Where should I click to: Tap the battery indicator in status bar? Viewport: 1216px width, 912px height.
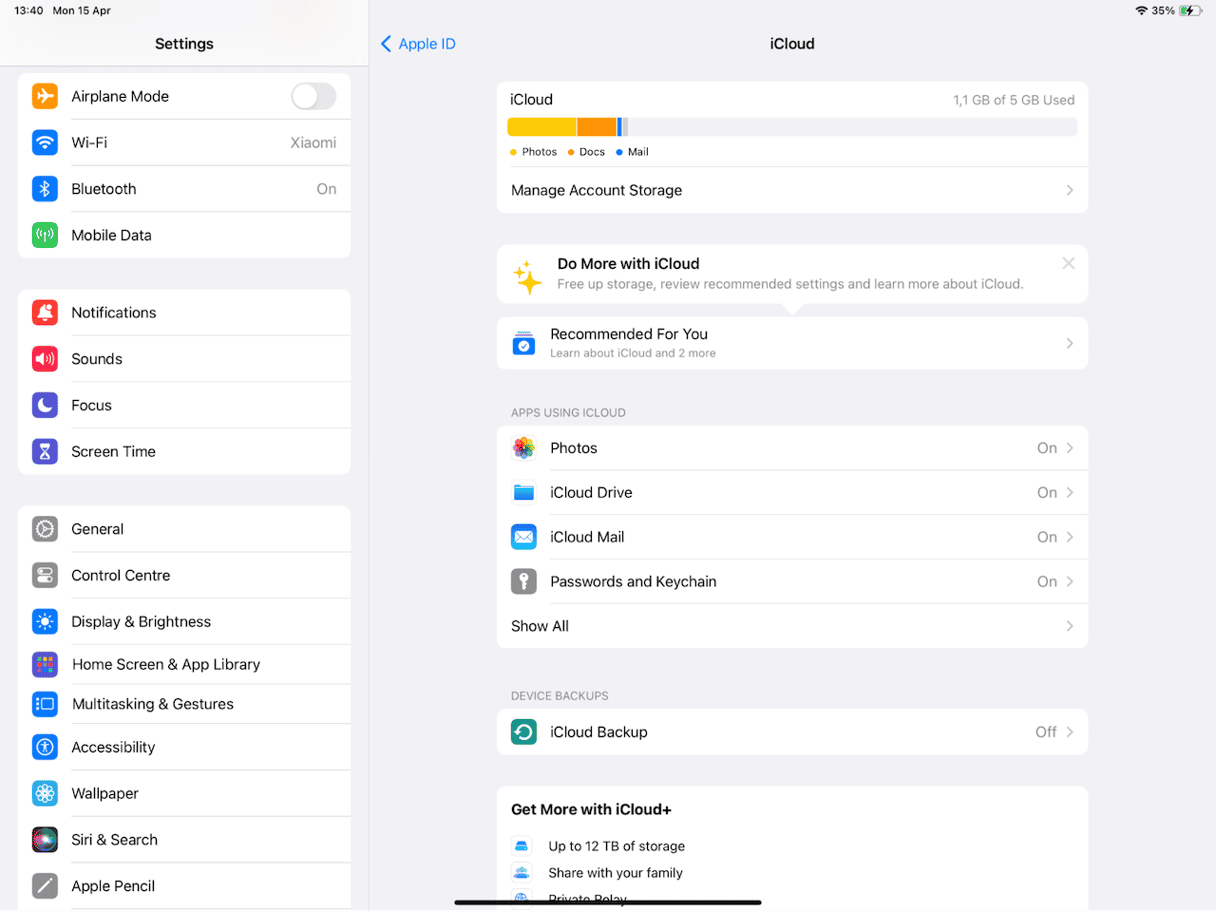pos(1190,11)
